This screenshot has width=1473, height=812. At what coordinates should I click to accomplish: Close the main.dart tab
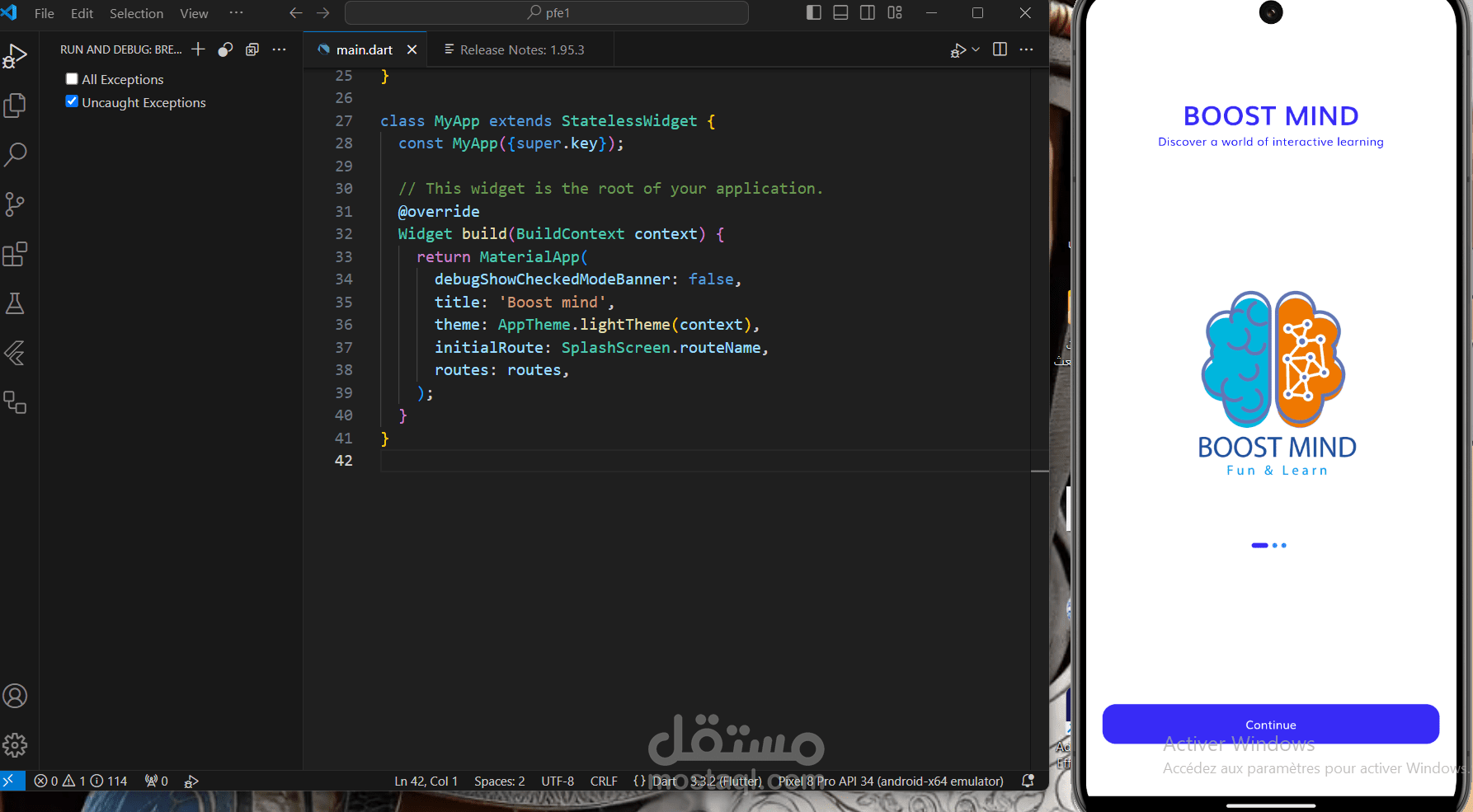pos(412,49)
